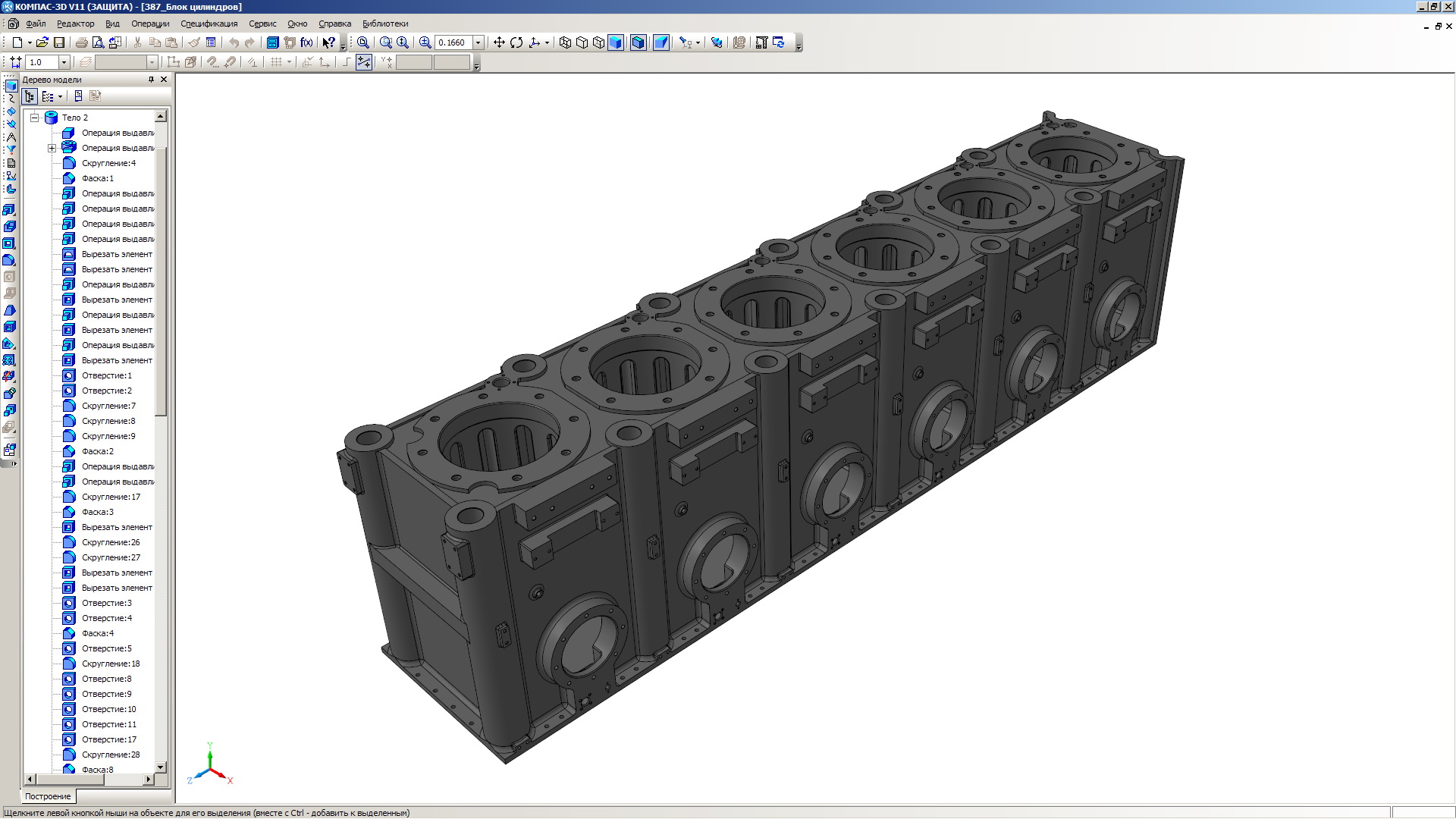Viewport: 1456px width, 819px height.
Task: Switch to the Построение tab
Action: coord(48,796)
